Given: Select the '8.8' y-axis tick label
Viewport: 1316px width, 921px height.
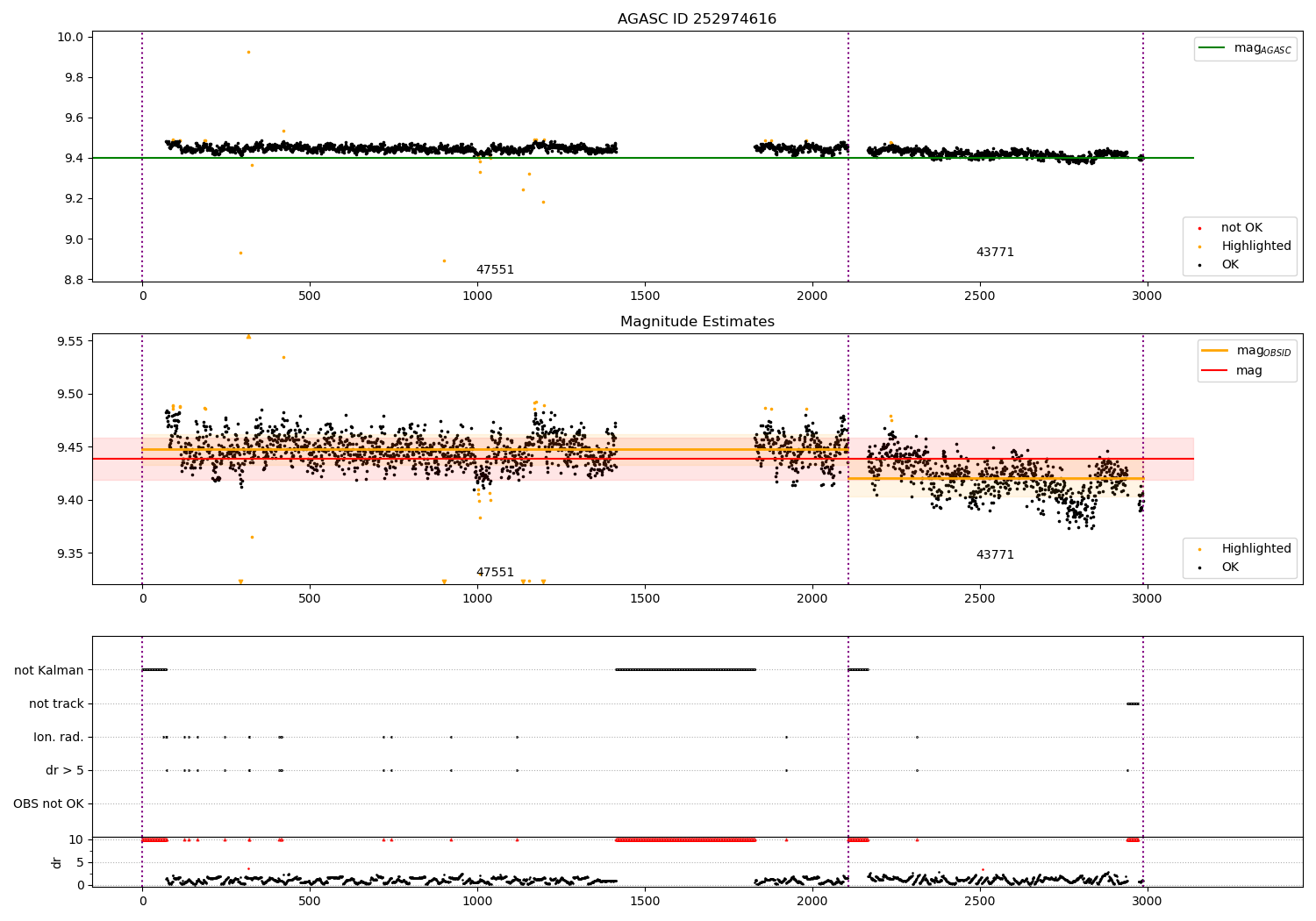Looking at the screenshot, I should pyautogui.click(x=74, y=280).
